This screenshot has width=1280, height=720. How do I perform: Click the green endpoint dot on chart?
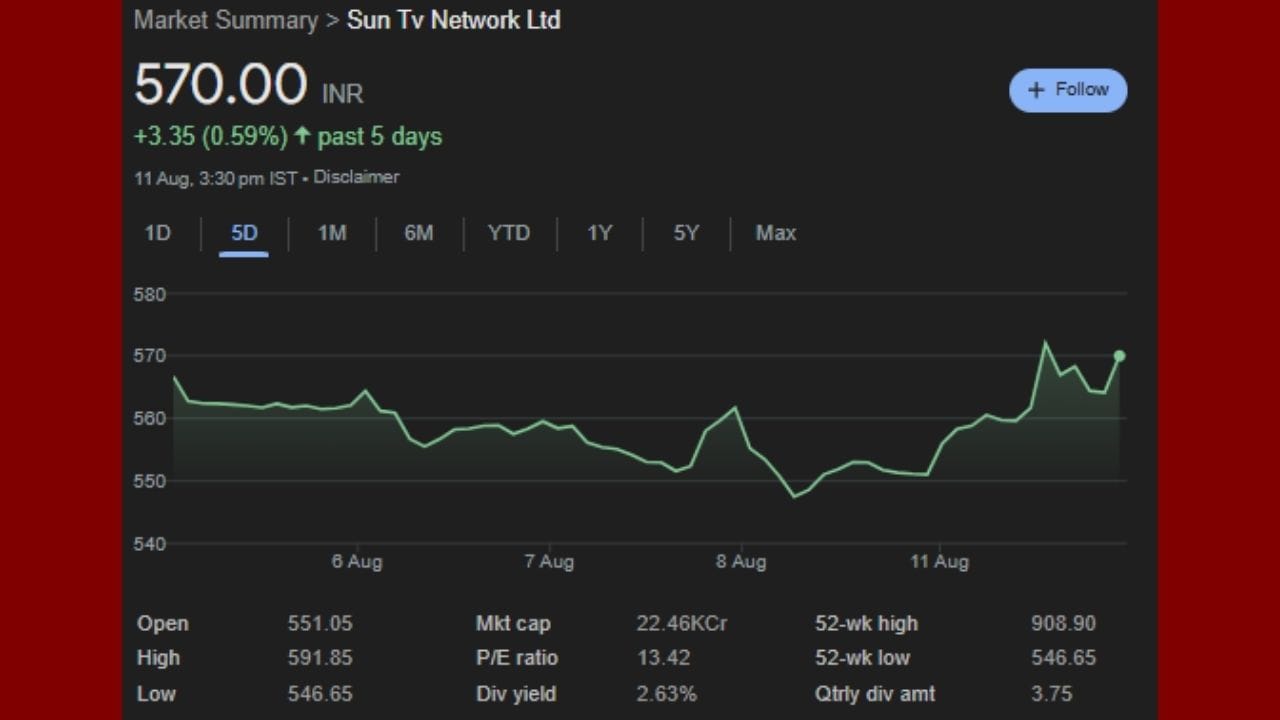pyautogui.click(x=1119, y=356)
